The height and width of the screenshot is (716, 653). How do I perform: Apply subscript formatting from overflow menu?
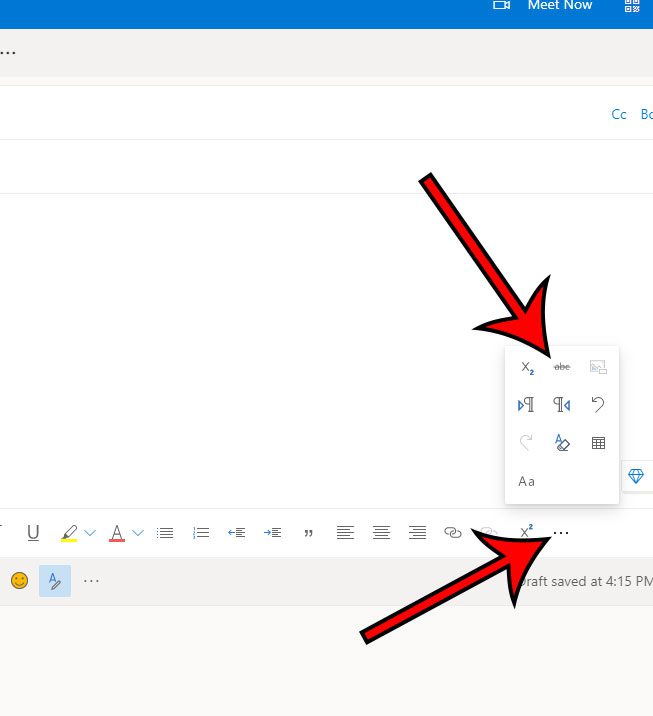[x=527, y=368]
